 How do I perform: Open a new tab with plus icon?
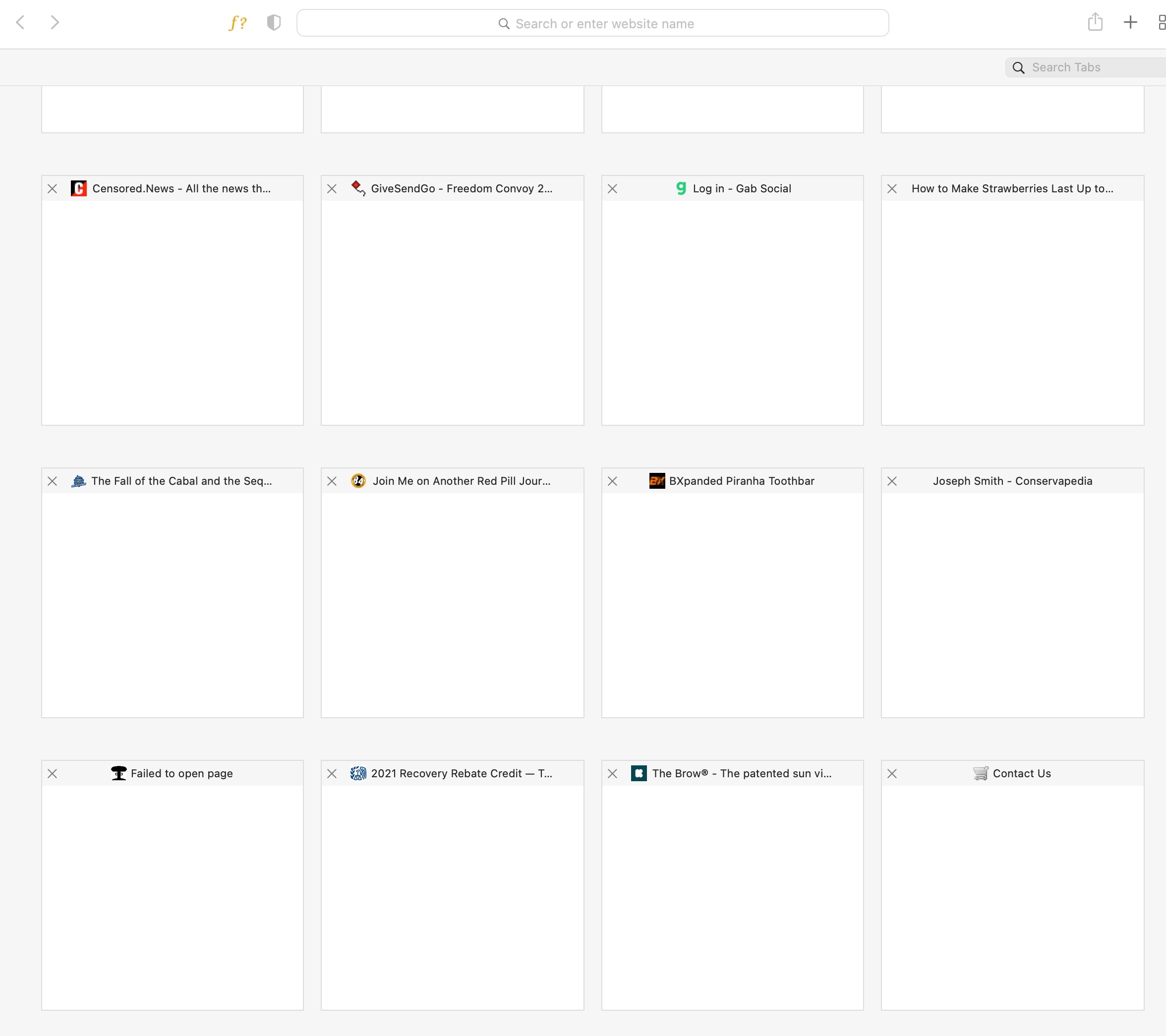1130,23
